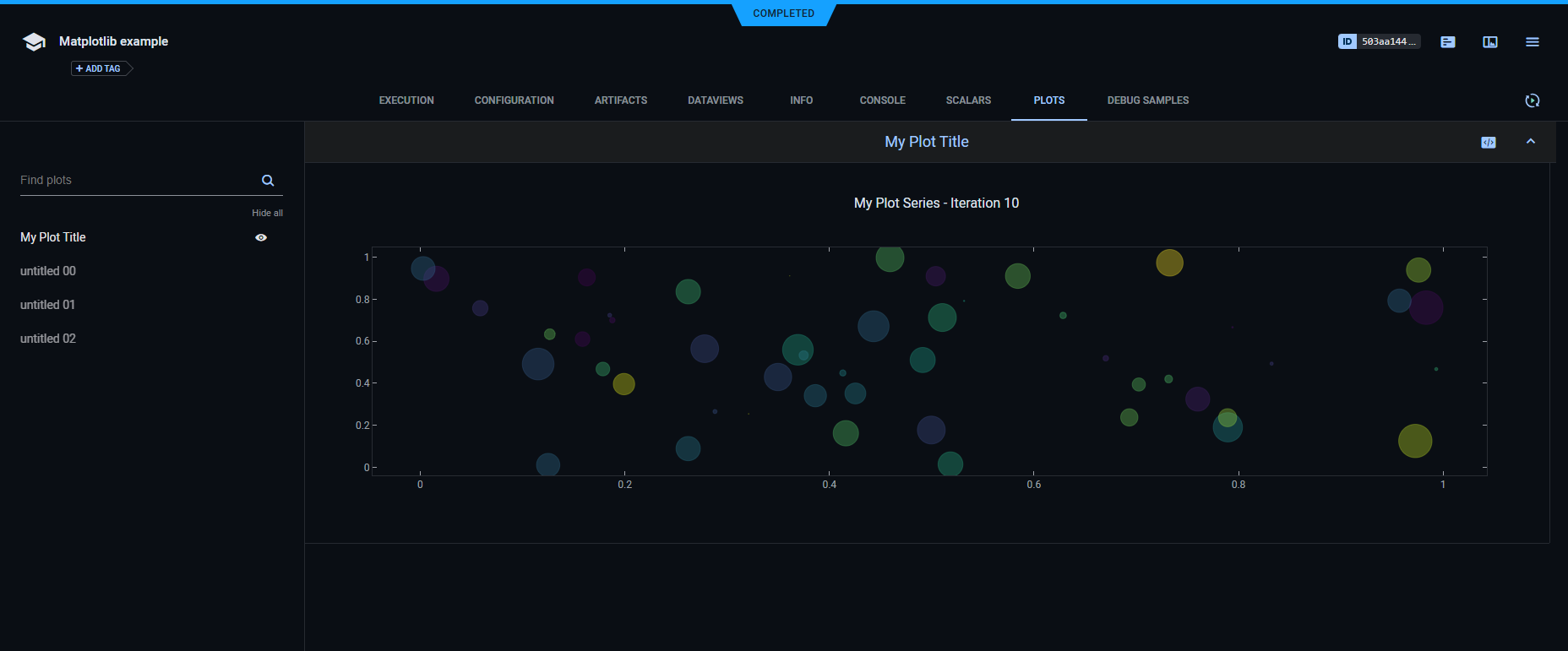The width and height of the screenshot is (1568, 651).
Task: Switch to the Scalars tab
Action: 968,100
